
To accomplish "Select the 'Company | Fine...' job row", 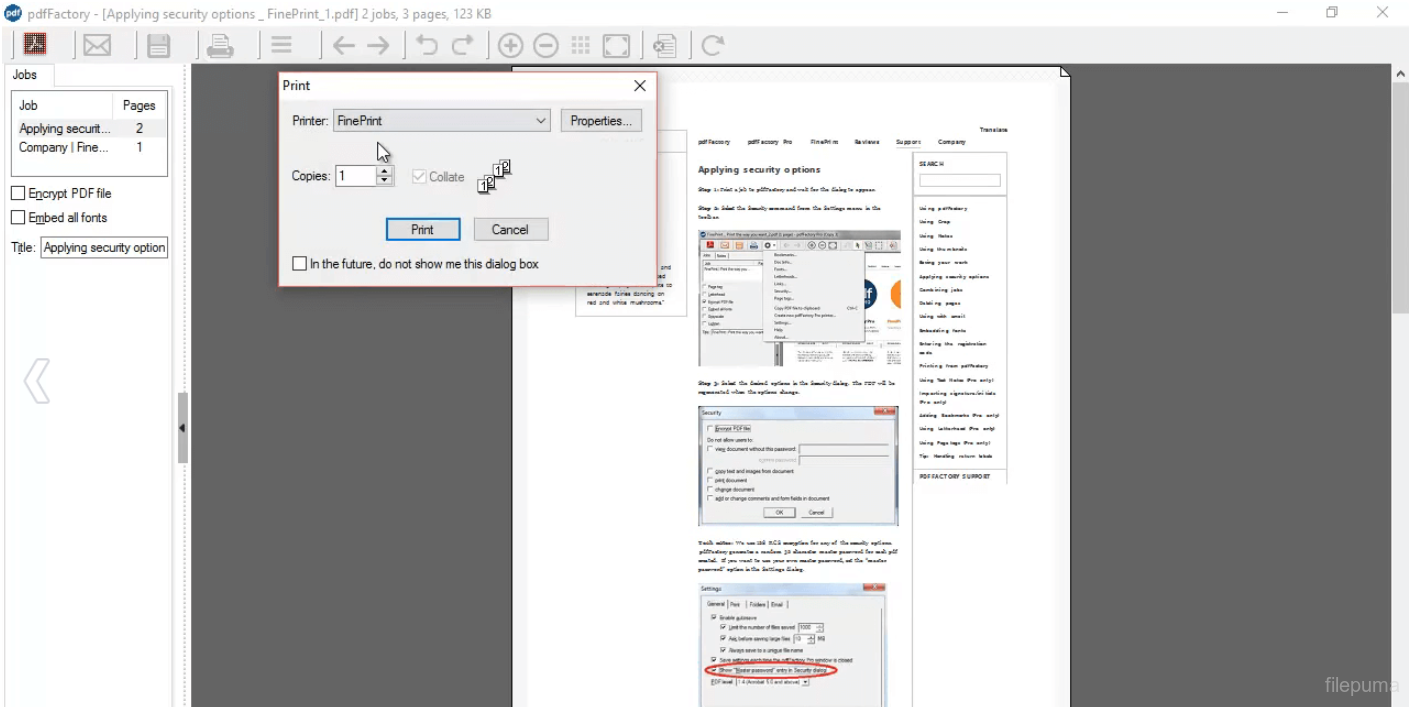I will point(89,147).
